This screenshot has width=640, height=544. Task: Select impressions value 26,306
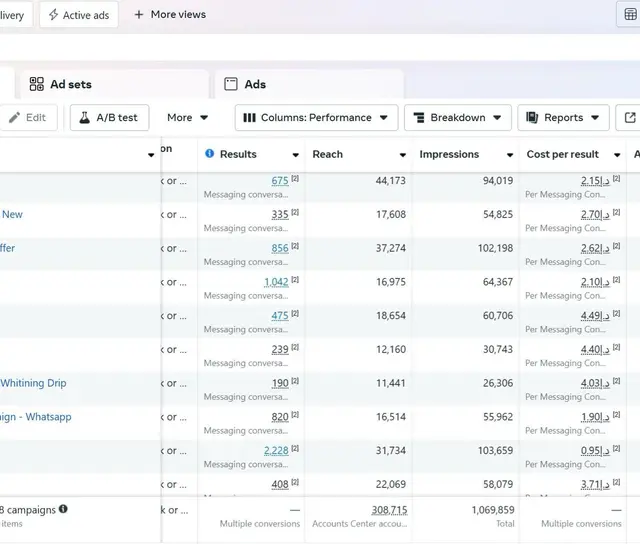[498, 383]
